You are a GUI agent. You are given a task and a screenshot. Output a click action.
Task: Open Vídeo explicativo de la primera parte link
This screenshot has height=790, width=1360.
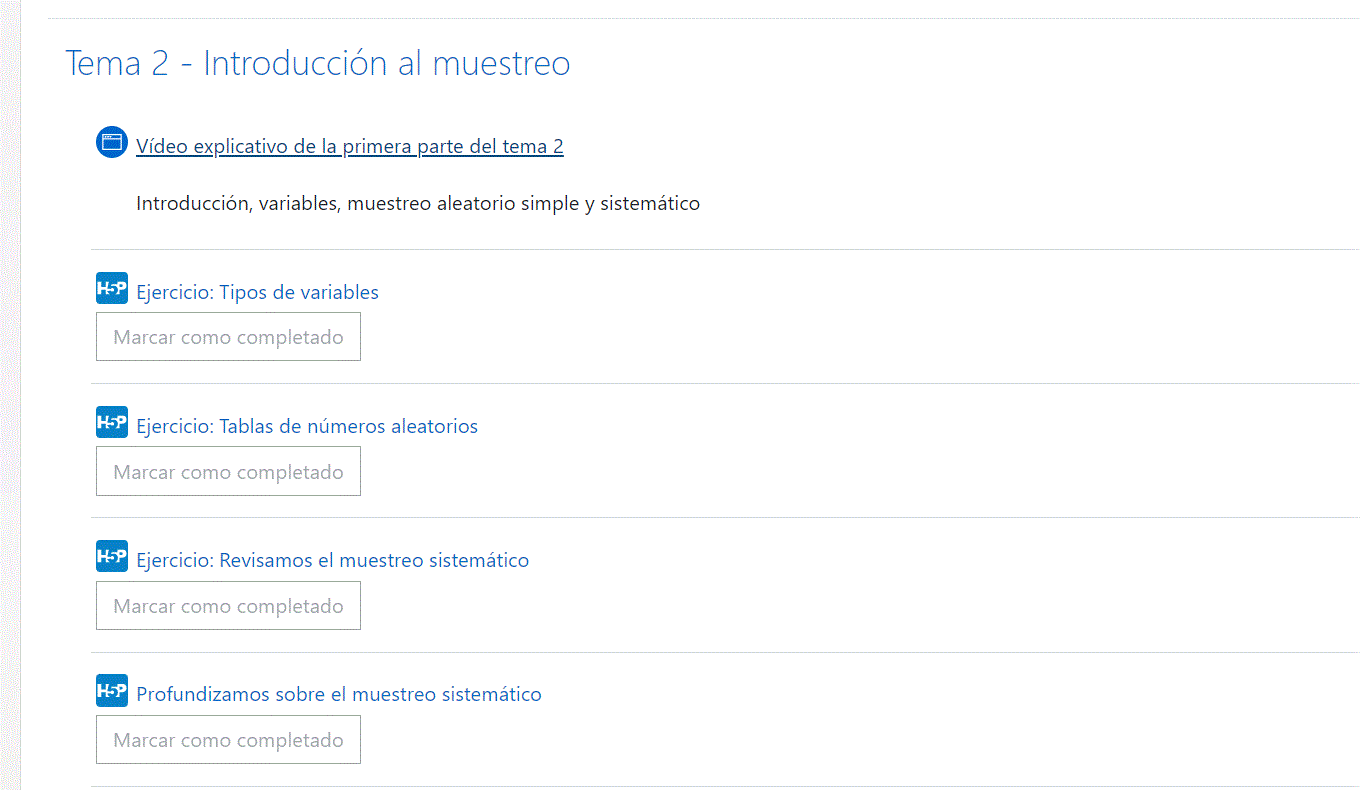[350, 147]
